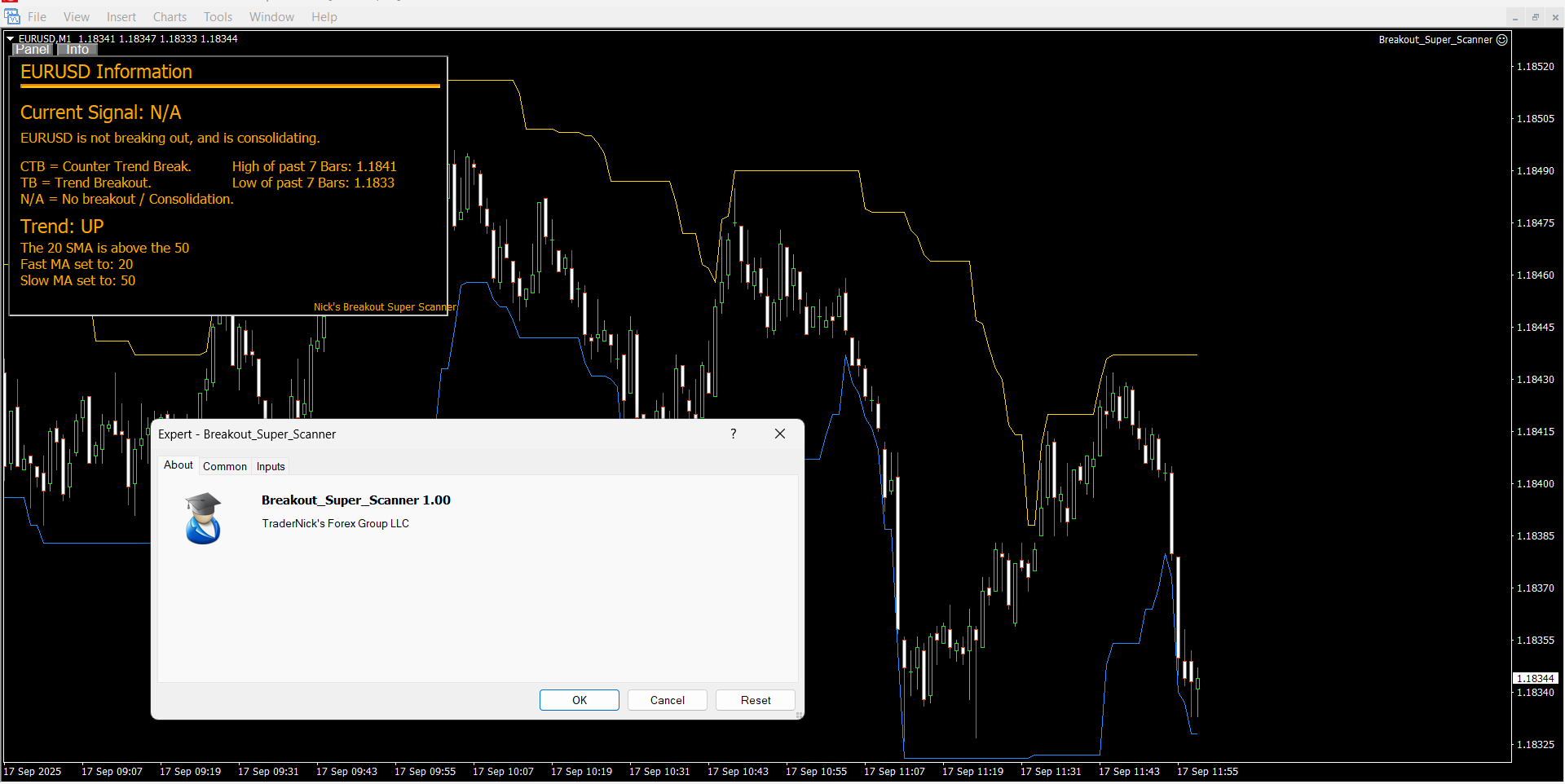Click "TB = Trend Breakout." legend line
1565x784 pixels.
(86, 183)
